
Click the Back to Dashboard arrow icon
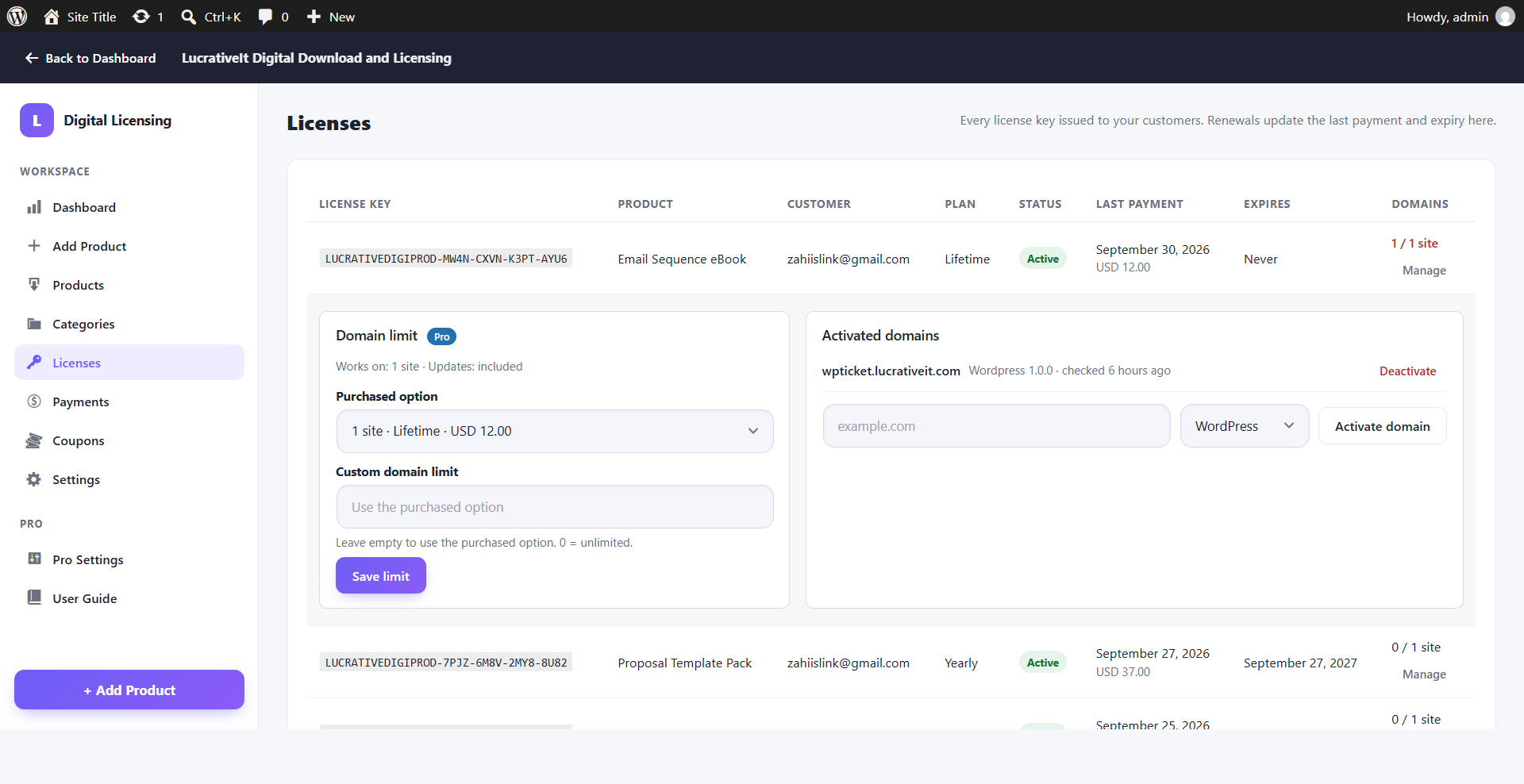click(x=32, y=58)
